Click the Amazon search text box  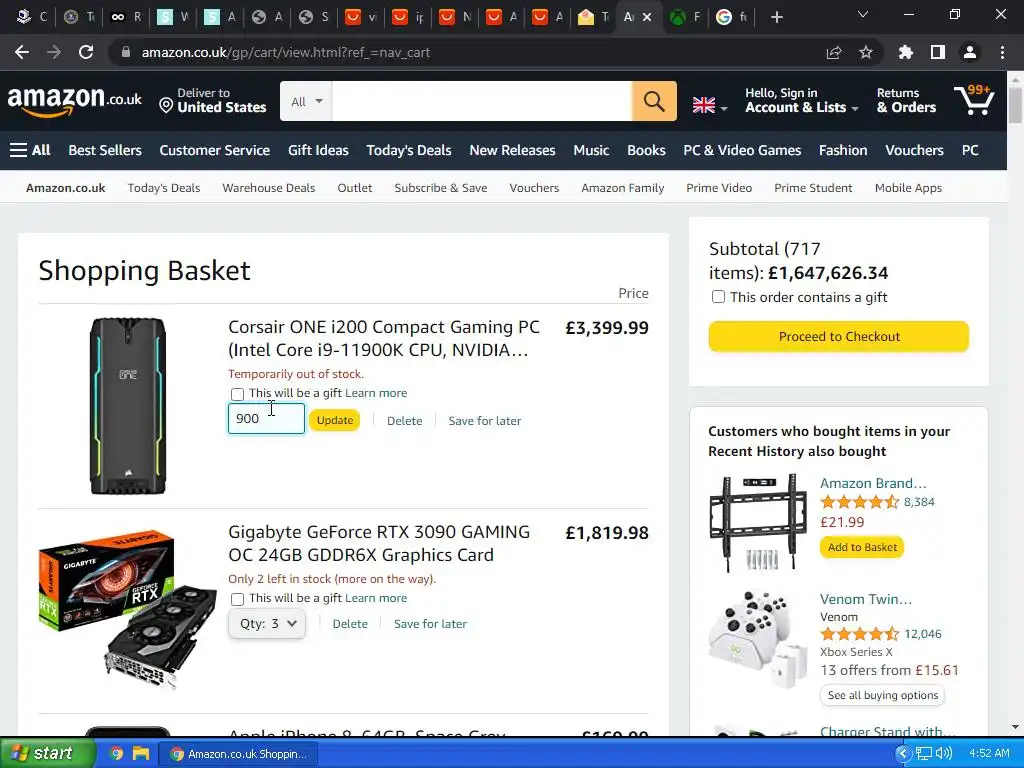pyautogui.click(x=482, y=101)
